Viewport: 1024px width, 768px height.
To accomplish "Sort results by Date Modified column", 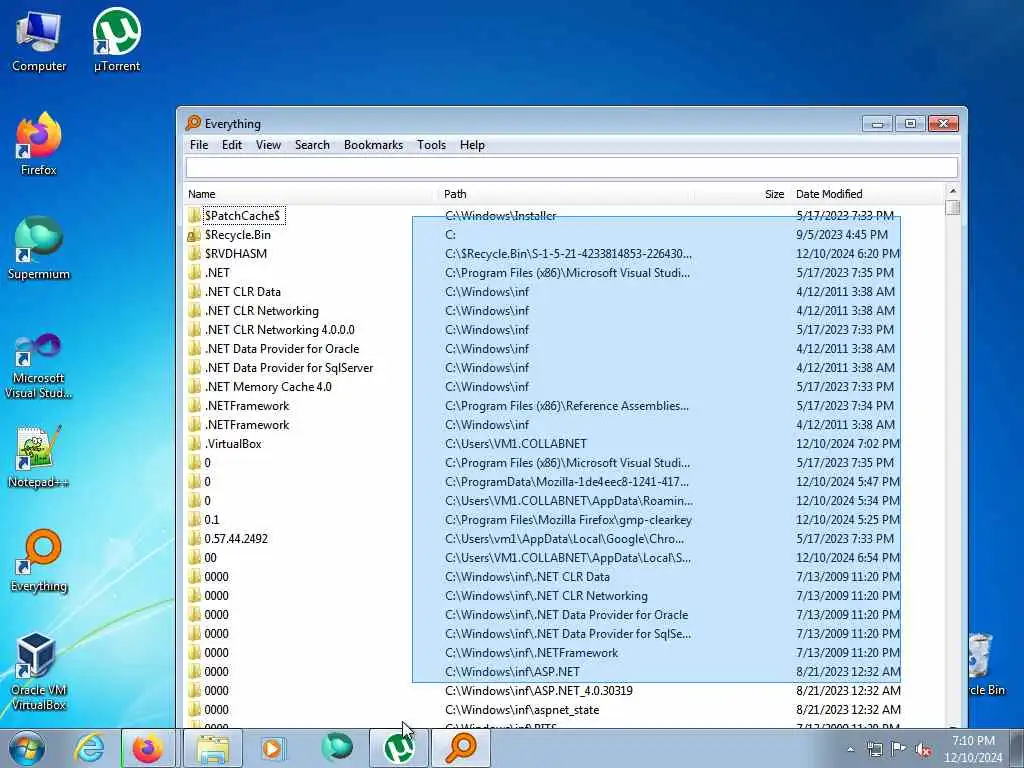I will [866, 194].
